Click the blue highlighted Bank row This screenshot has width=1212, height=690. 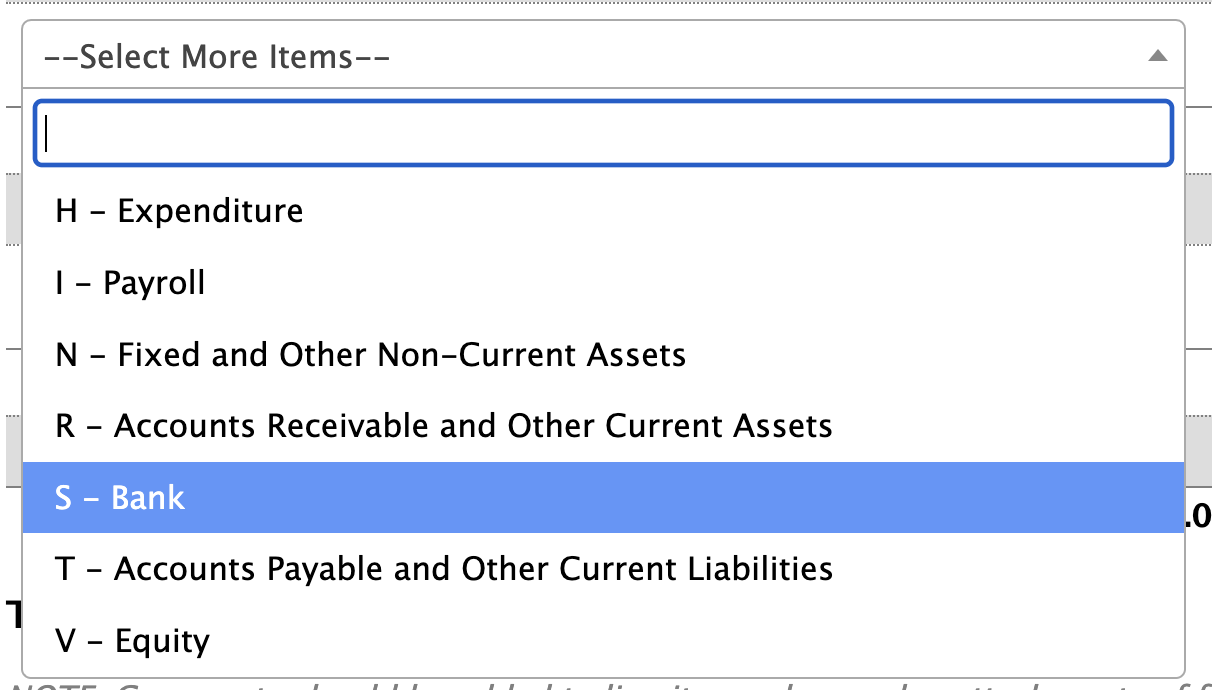(x=603, y=498)
